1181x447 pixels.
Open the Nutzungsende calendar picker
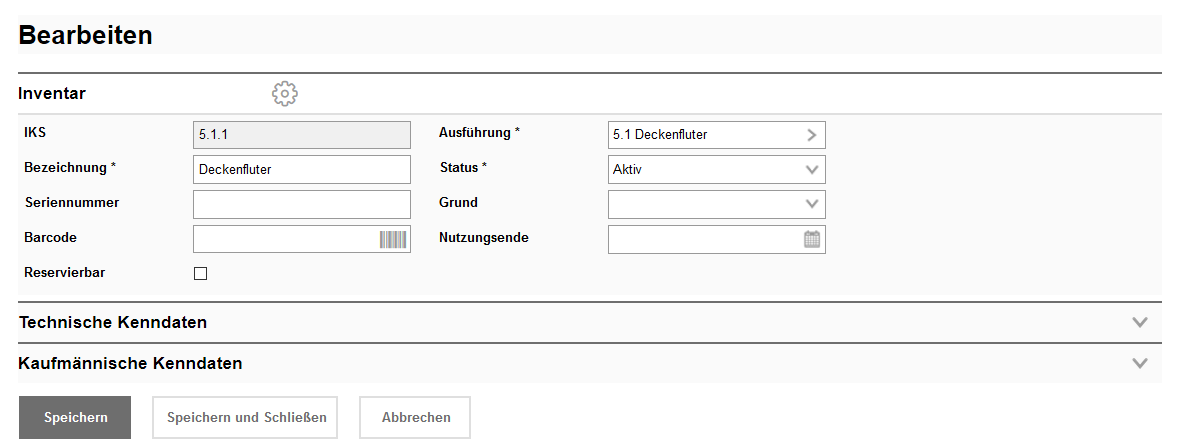coord(812,239)
